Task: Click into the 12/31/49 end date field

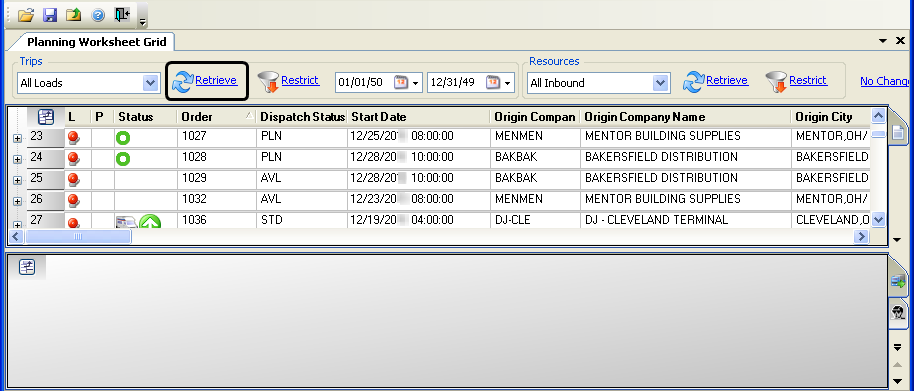Action: click(x=454, y=83)
